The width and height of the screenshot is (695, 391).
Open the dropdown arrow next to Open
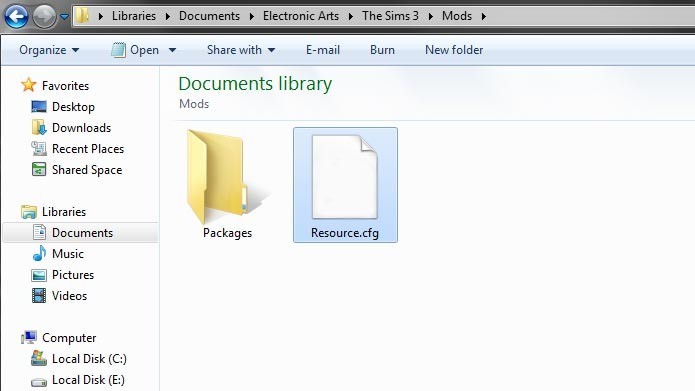pyautogui.click(x=172, y=50)
